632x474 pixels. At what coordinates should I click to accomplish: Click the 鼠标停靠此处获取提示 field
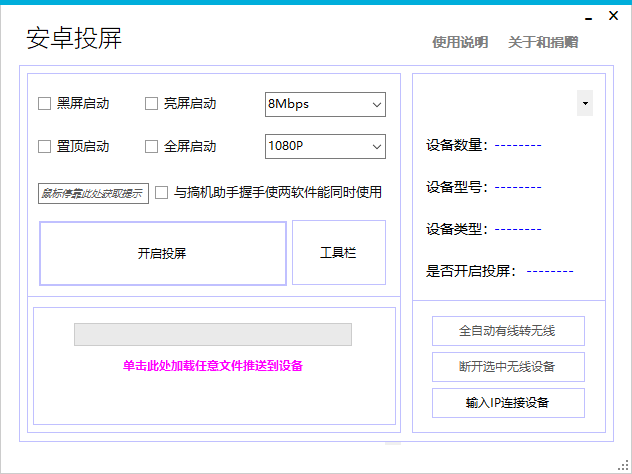tap(93, 193)
